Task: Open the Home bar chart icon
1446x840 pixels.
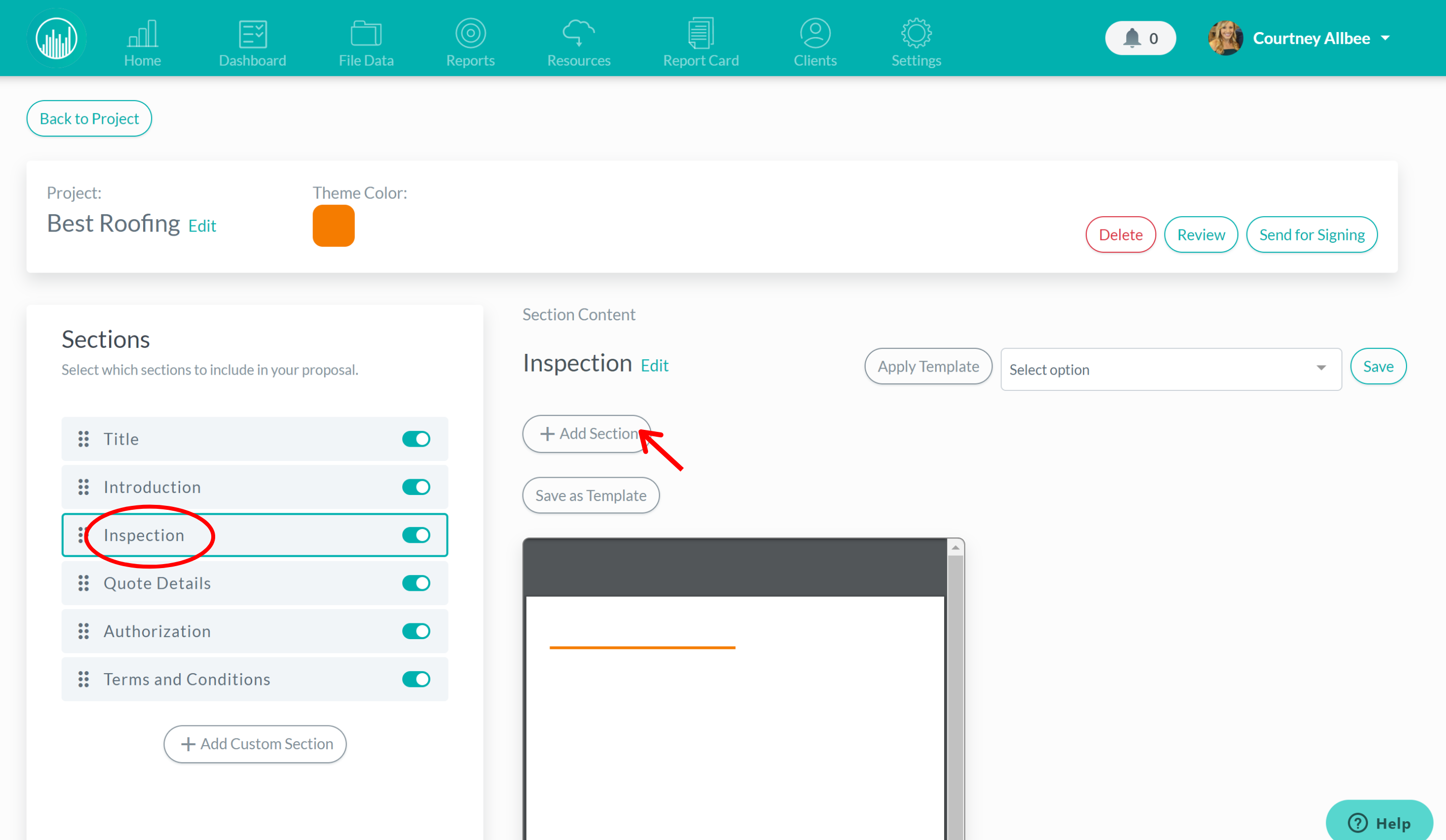Action: pyautogui.click(x=142, y=33)
